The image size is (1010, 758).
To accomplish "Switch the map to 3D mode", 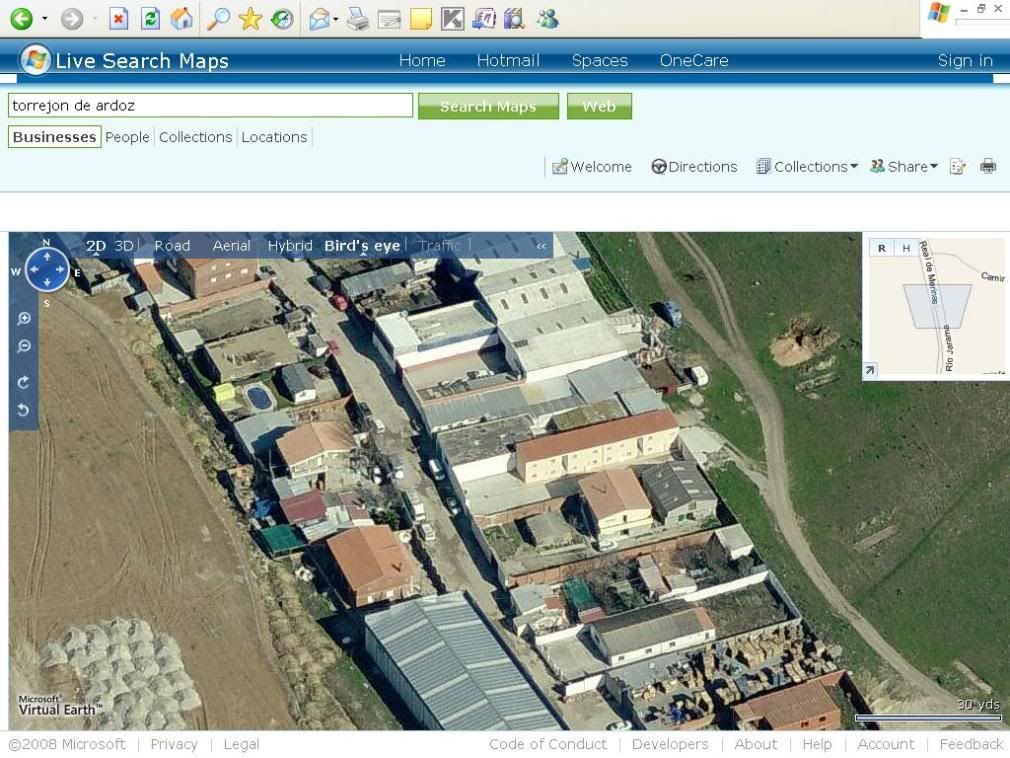I will pos(124,246).
